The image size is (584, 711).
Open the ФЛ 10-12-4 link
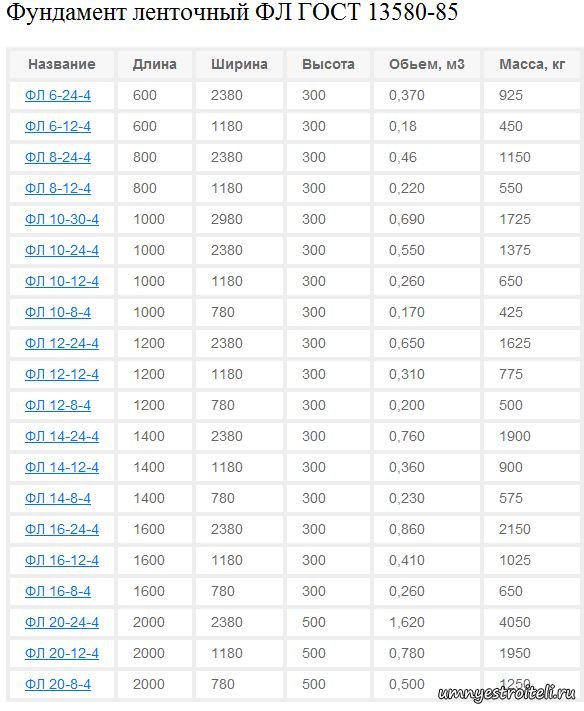(62, 281)
